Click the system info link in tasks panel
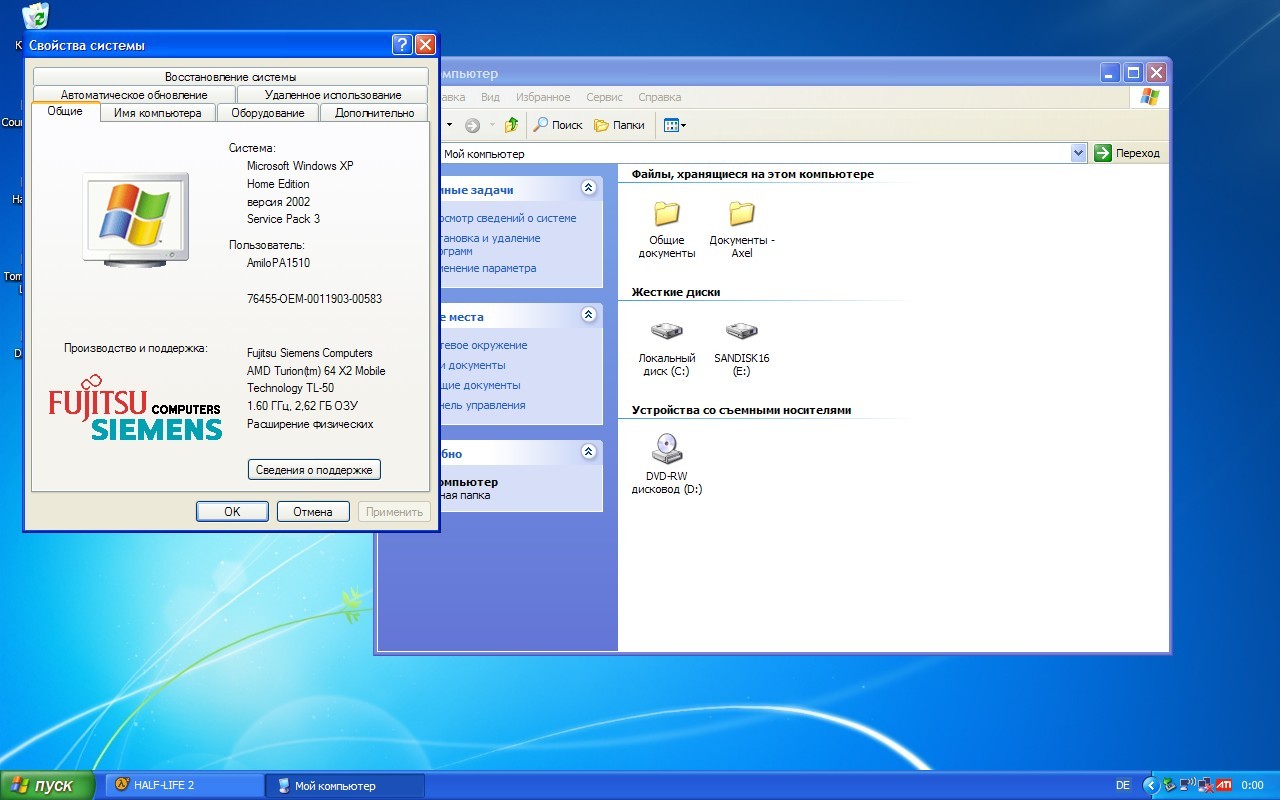 tap(508, 218)
